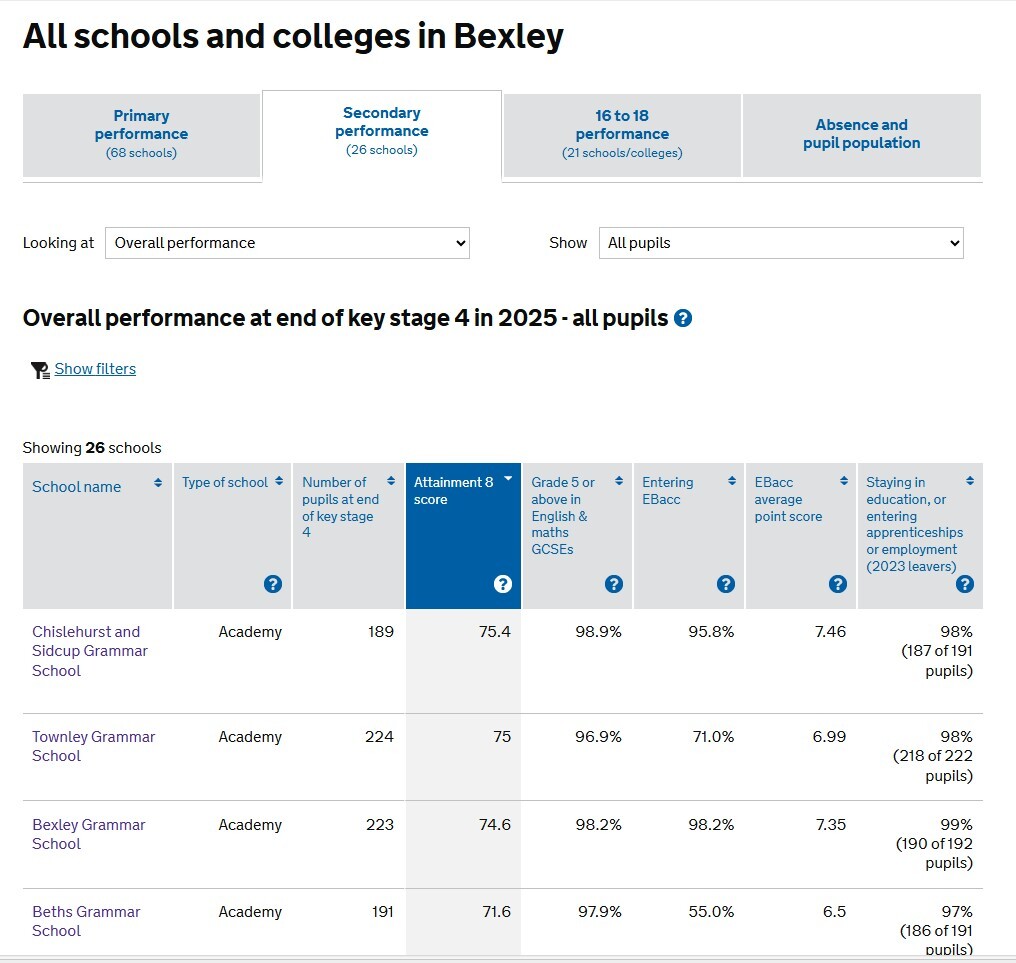
Task: Switch to the Primary performance tab
Action: pyautogui.click(x=141, y=135)
